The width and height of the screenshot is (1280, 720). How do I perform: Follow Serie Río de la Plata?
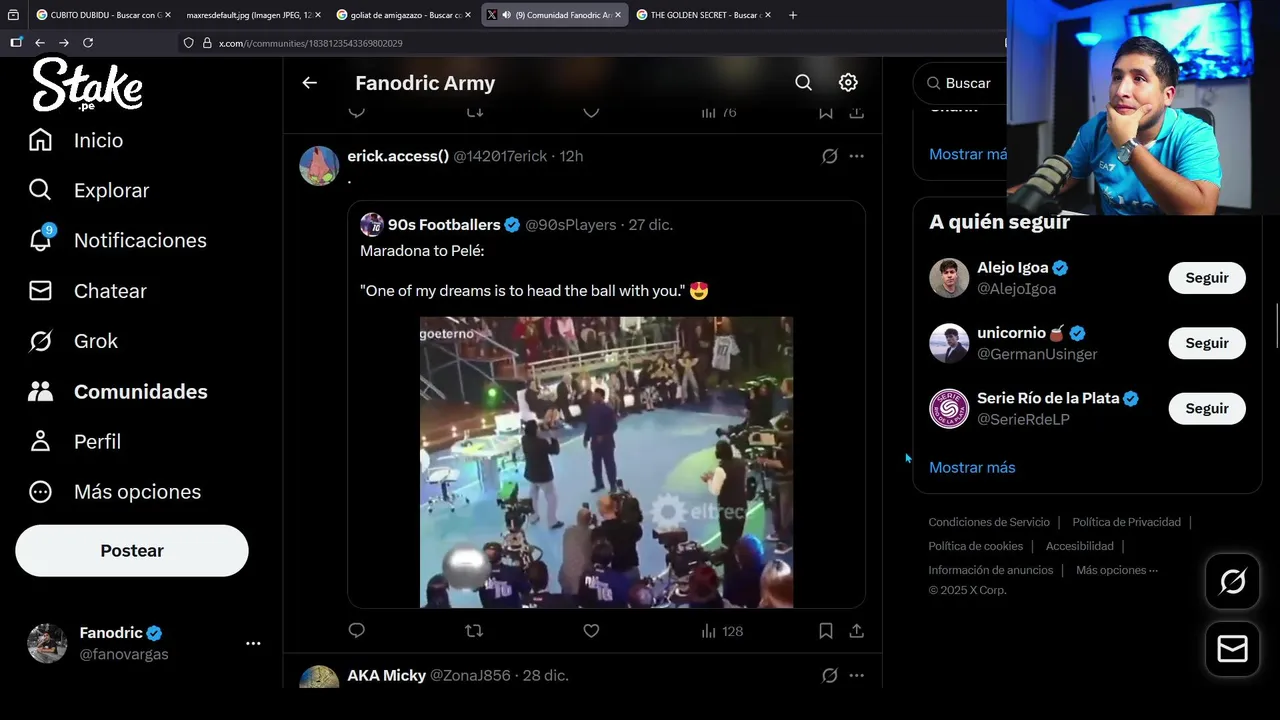coord(1207,408)
